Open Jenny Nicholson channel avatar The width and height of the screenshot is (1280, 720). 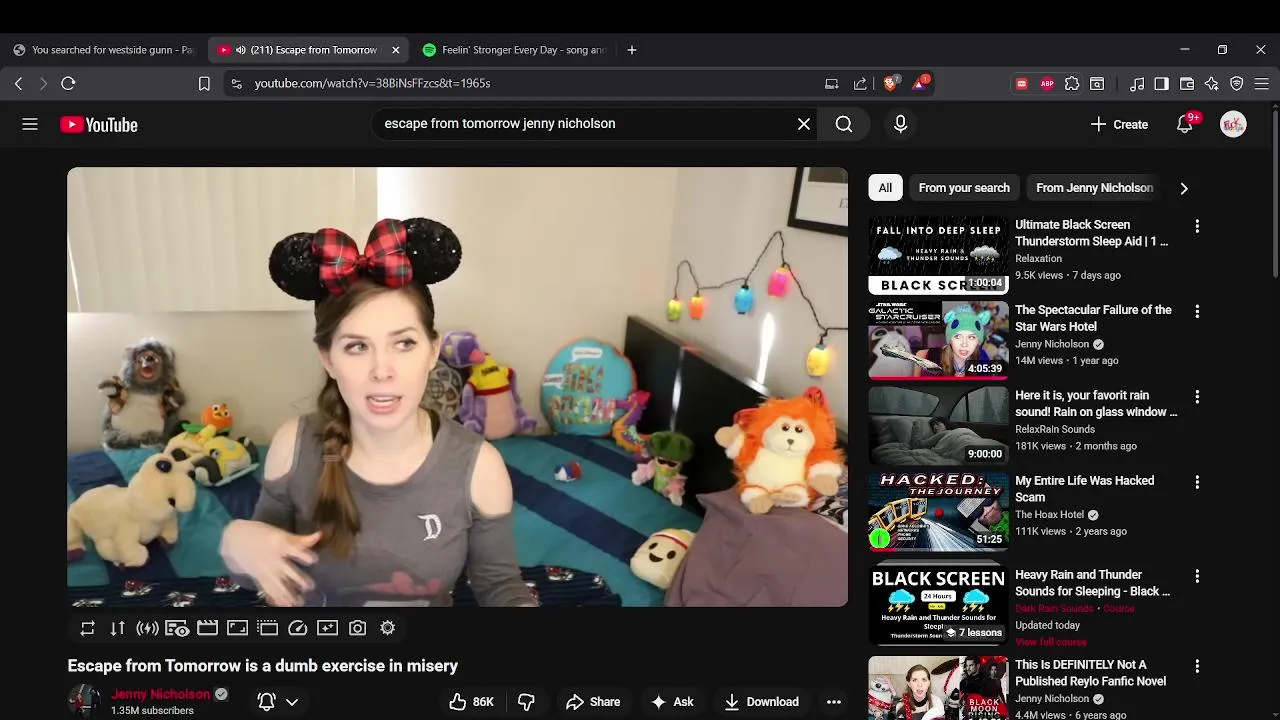[84, 701]
